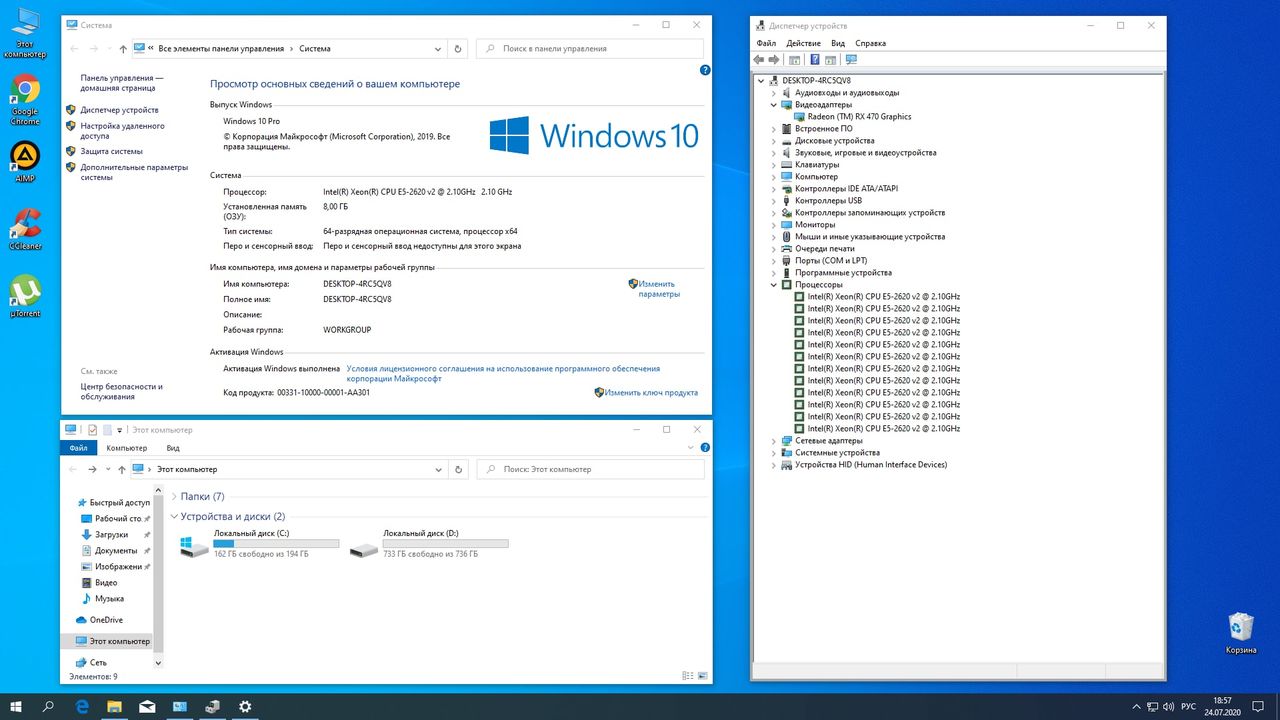The height and width of the screenshot is (720, 1280).
Task: Open the CCleaner desktop icon
Action: point(25,229)
